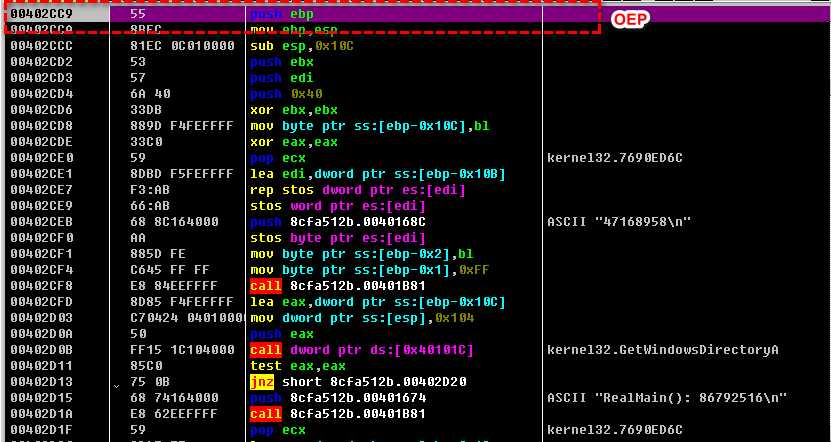Click hex bytes '81EC 0C010000'
This screenshot has width=831, height=442.
(182, 46)
